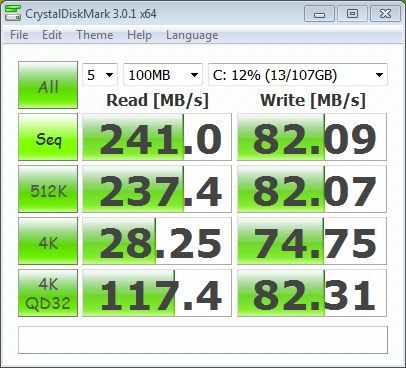Run all benchmarks with All button
Viewport: 406px width, 368px height.
pos(48,85)
